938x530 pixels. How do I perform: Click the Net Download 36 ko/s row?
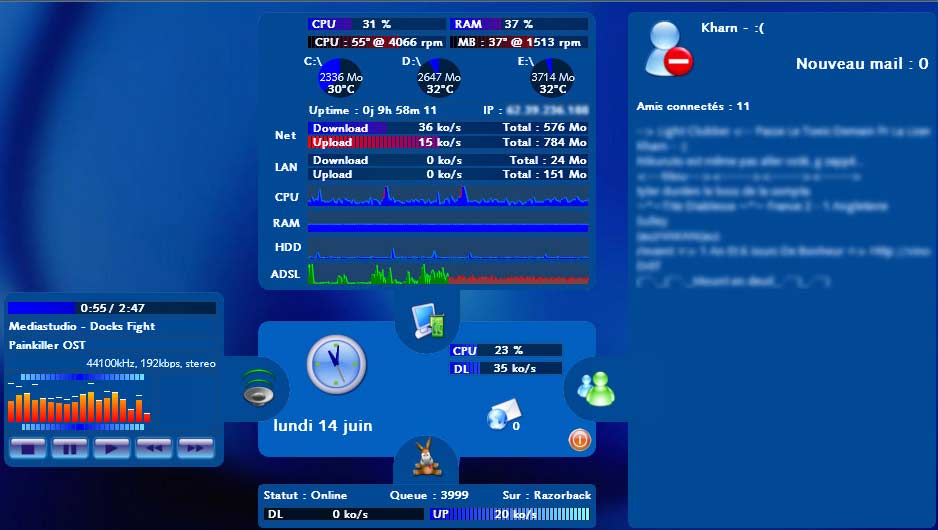448,127
